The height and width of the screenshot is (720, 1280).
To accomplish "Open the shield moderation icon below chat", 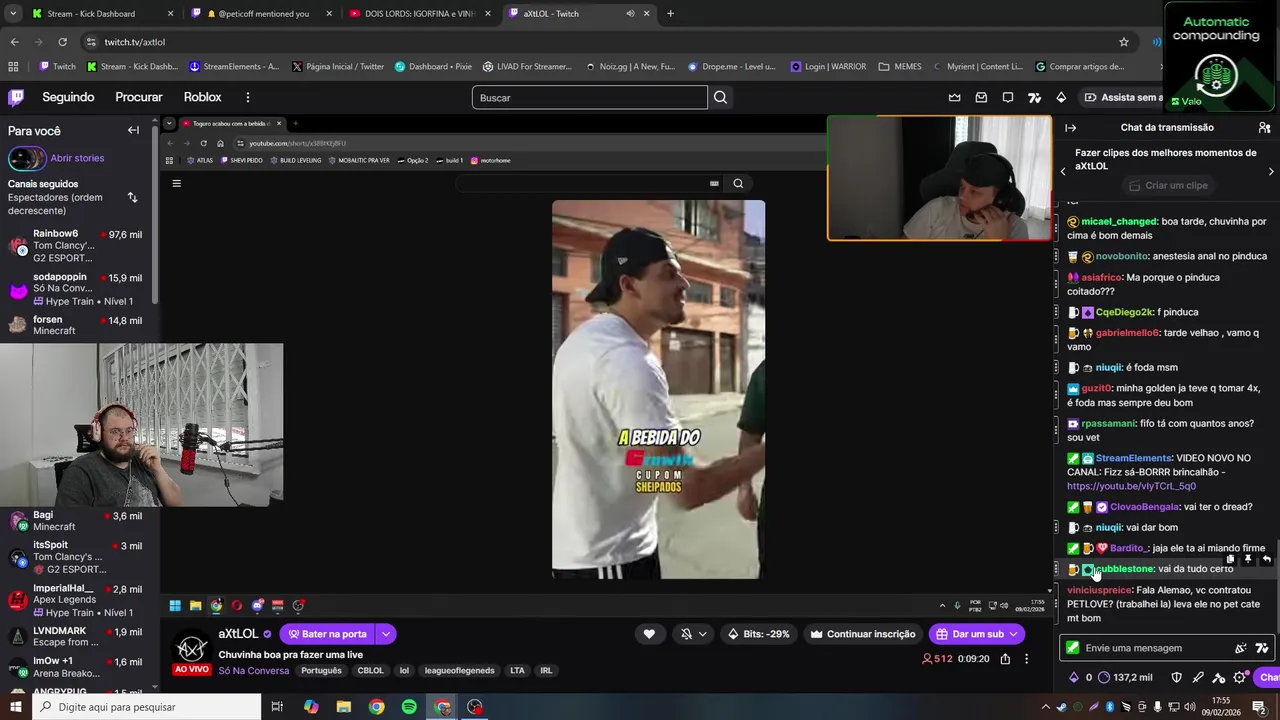I will [1177, 677].
